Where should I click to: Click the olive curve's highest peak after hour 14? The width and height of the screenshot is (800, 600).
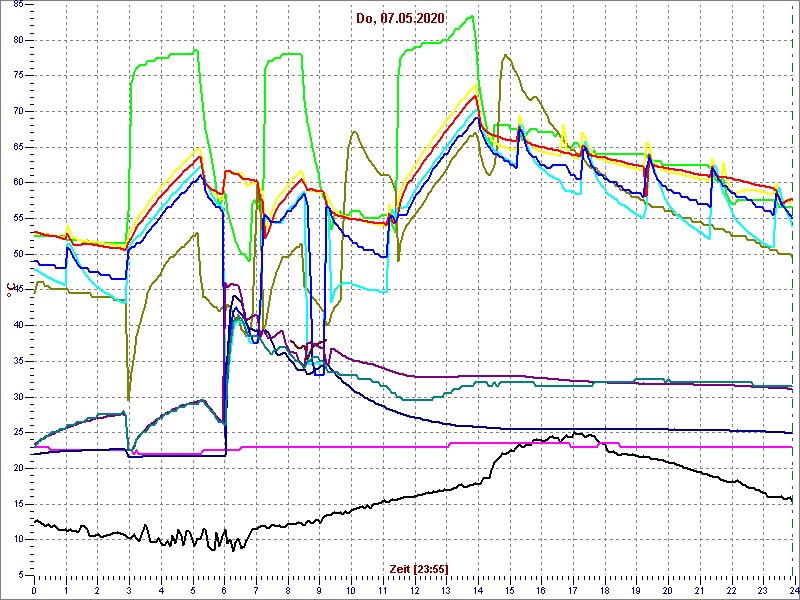click(506, 55)
